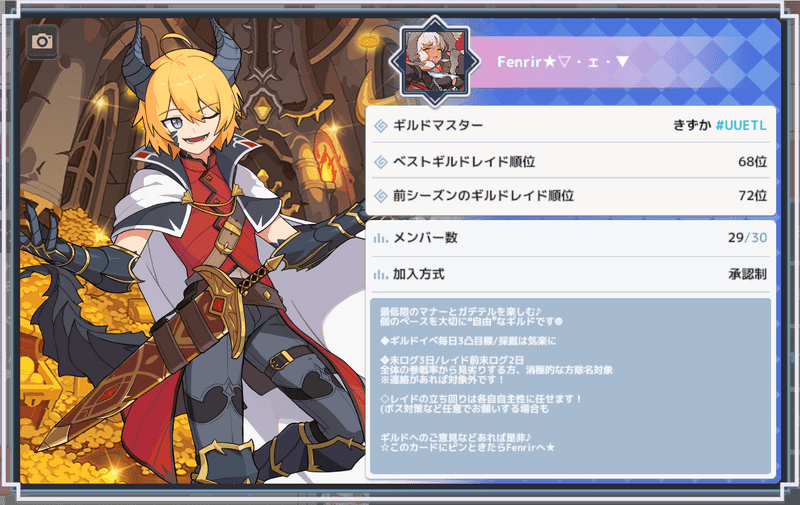Click the 加入方式 label

point(418,274)
